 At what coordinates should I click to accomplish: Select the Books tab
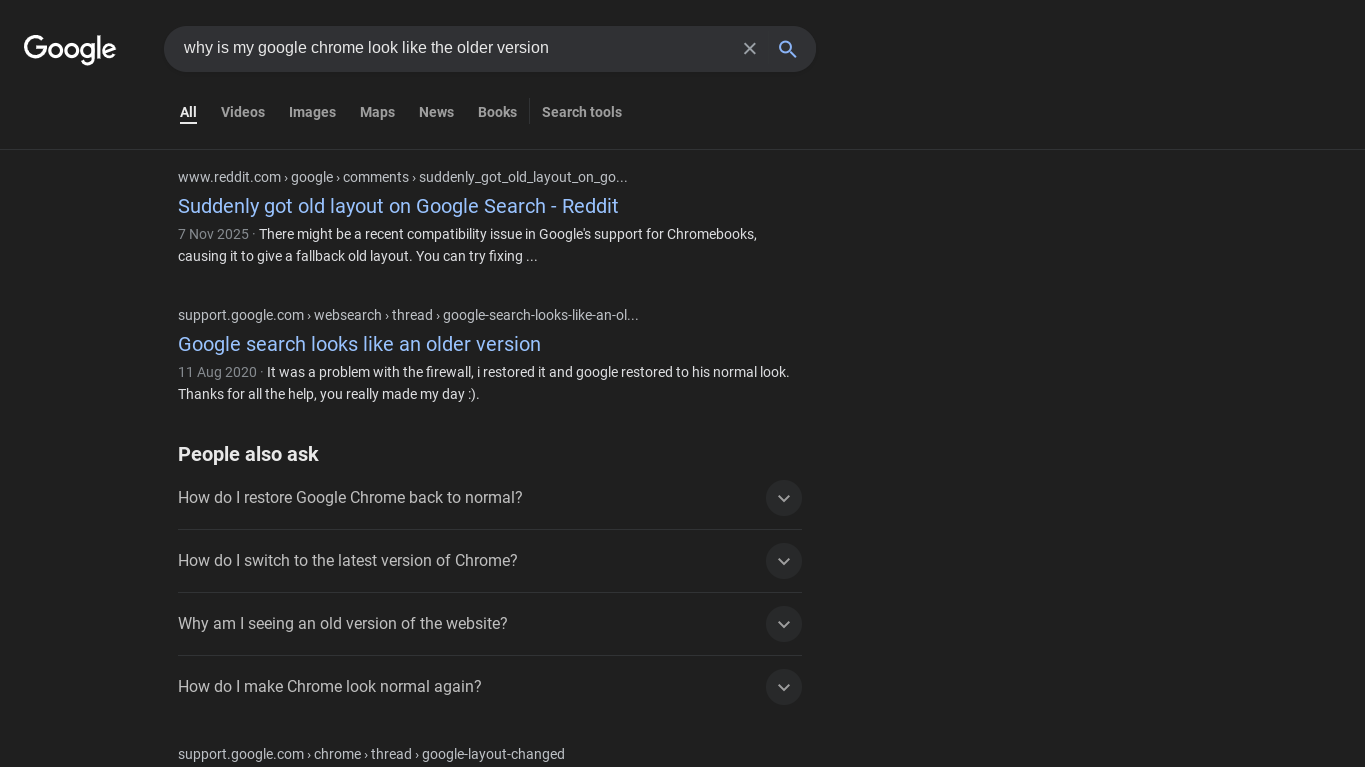pyautogui.click(x=497, y=112)
